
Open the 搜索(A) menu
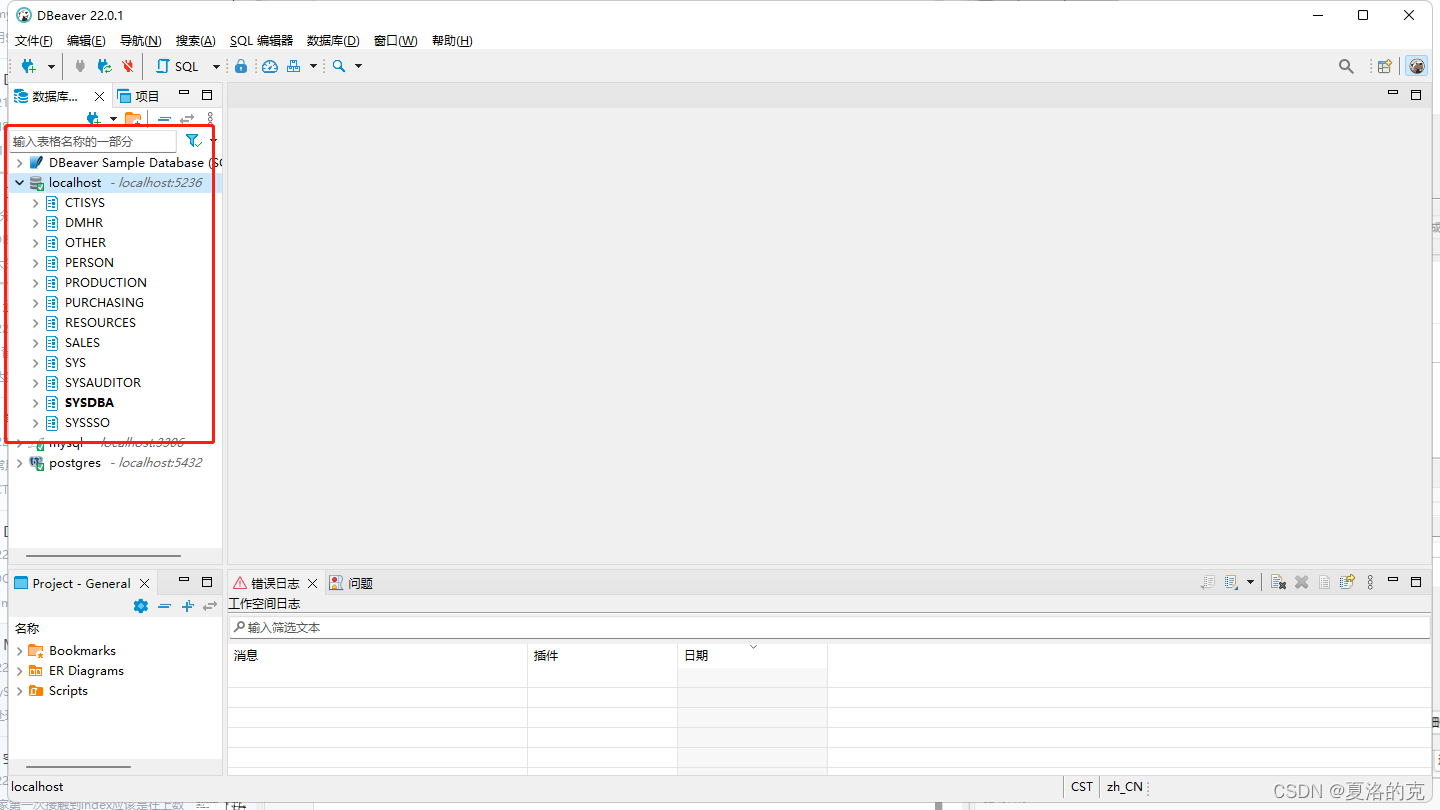pyautogui.click(x=195, y=41)
